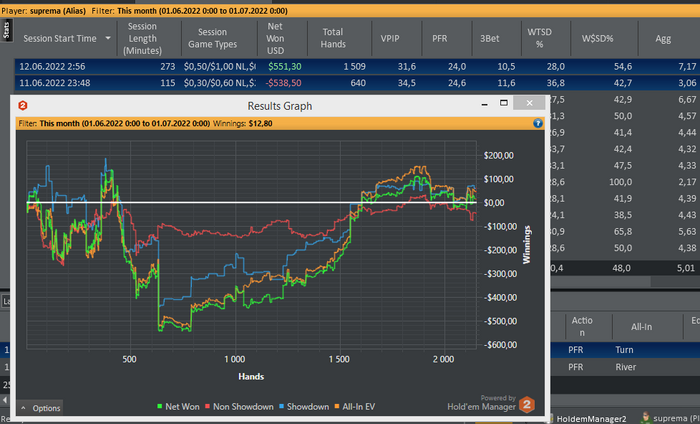
Task: Click the $0,50/$1,00 NL game type cell
Action: [x=219, y=67]
